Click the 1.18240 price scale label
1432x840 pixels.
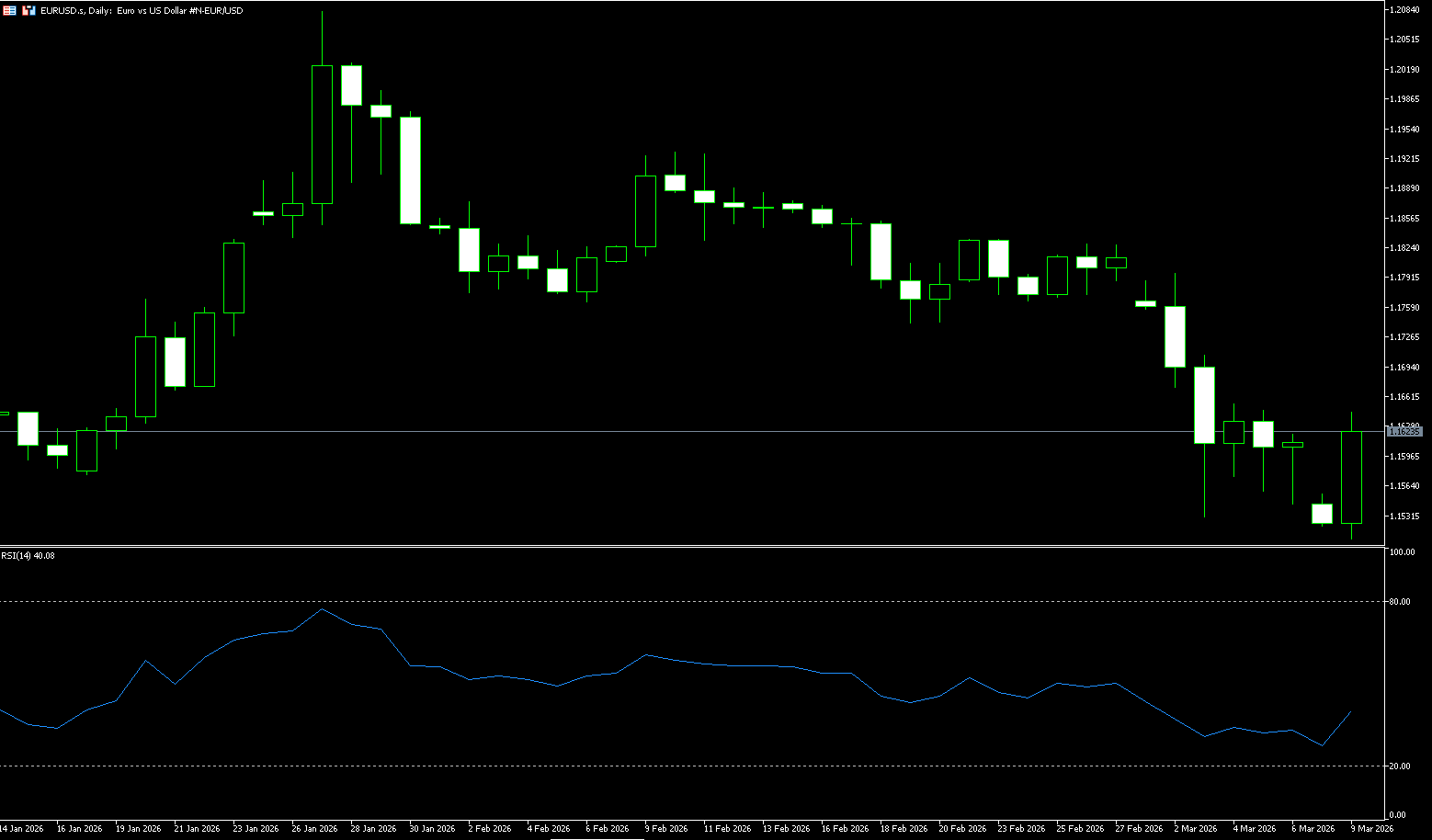1404,248
